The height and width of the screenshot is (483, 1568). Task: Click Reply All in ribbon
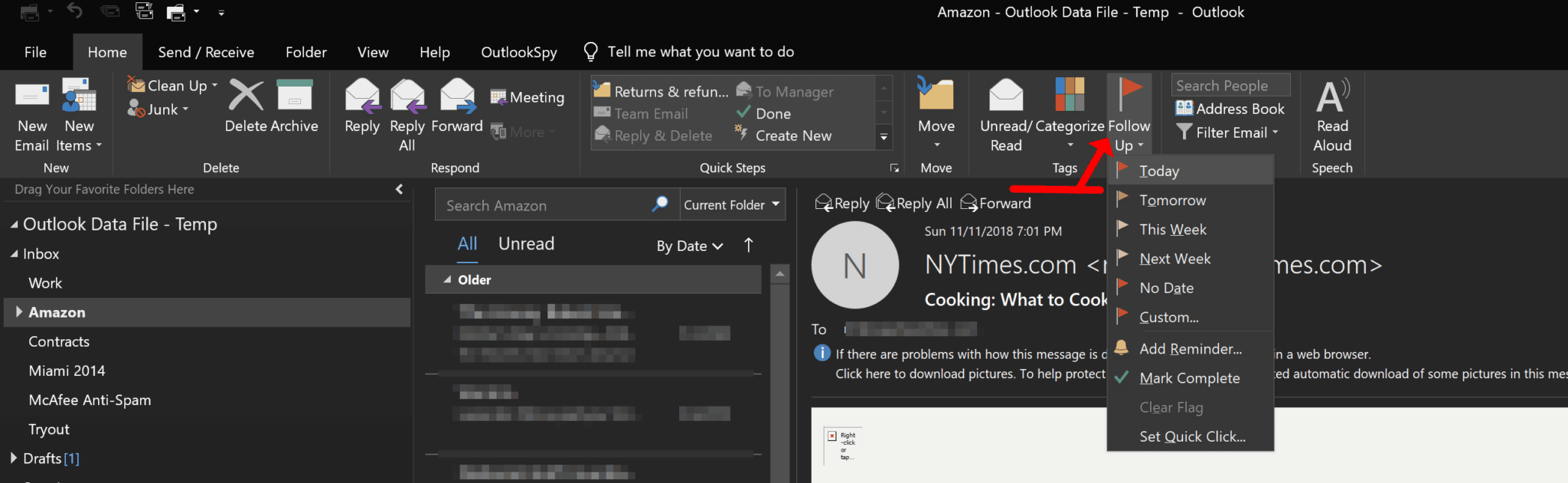click(407, 115)
